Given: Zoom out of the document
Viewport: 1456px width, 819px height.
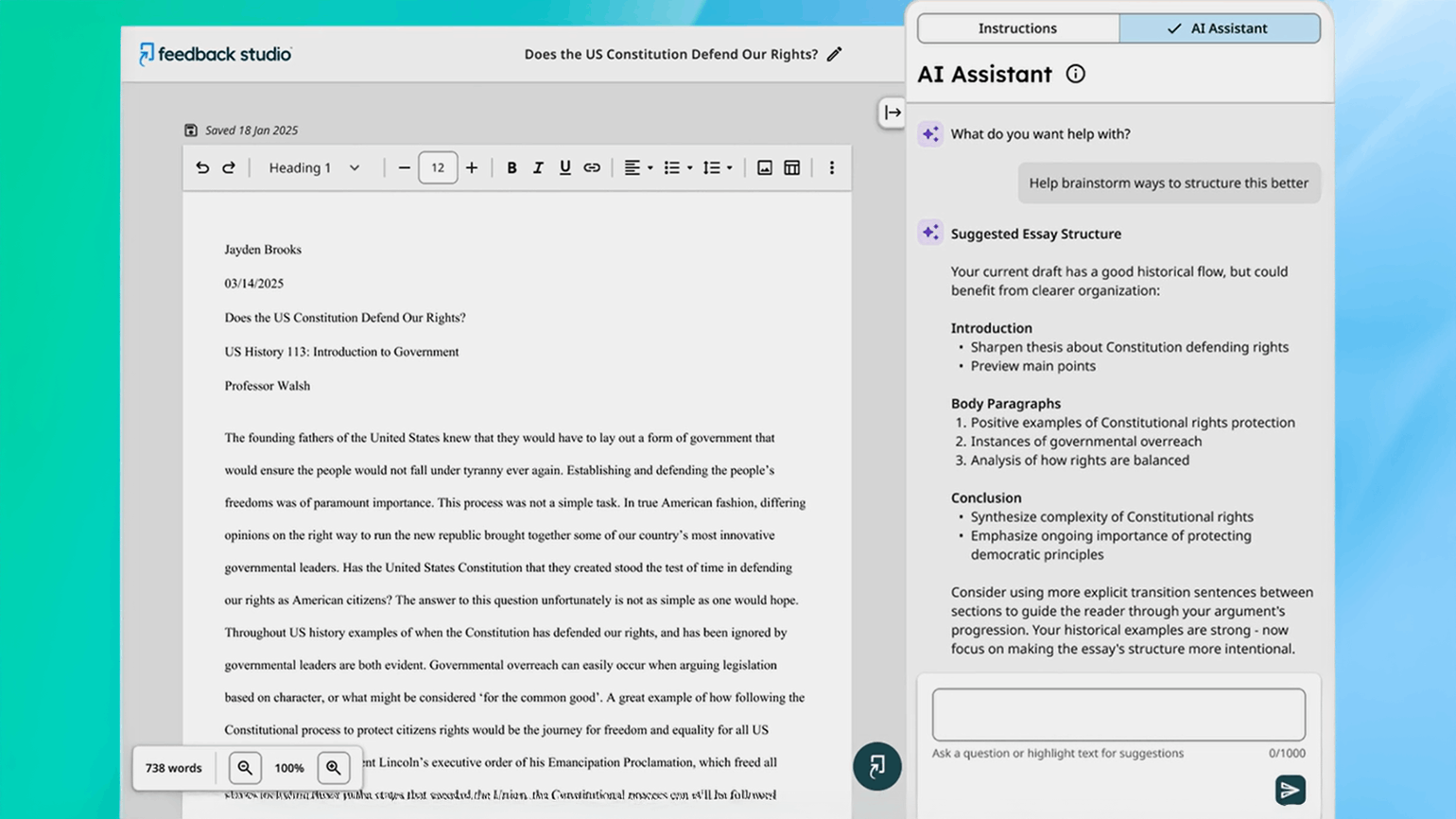Looking at the screenshot, I should (245, 768).
